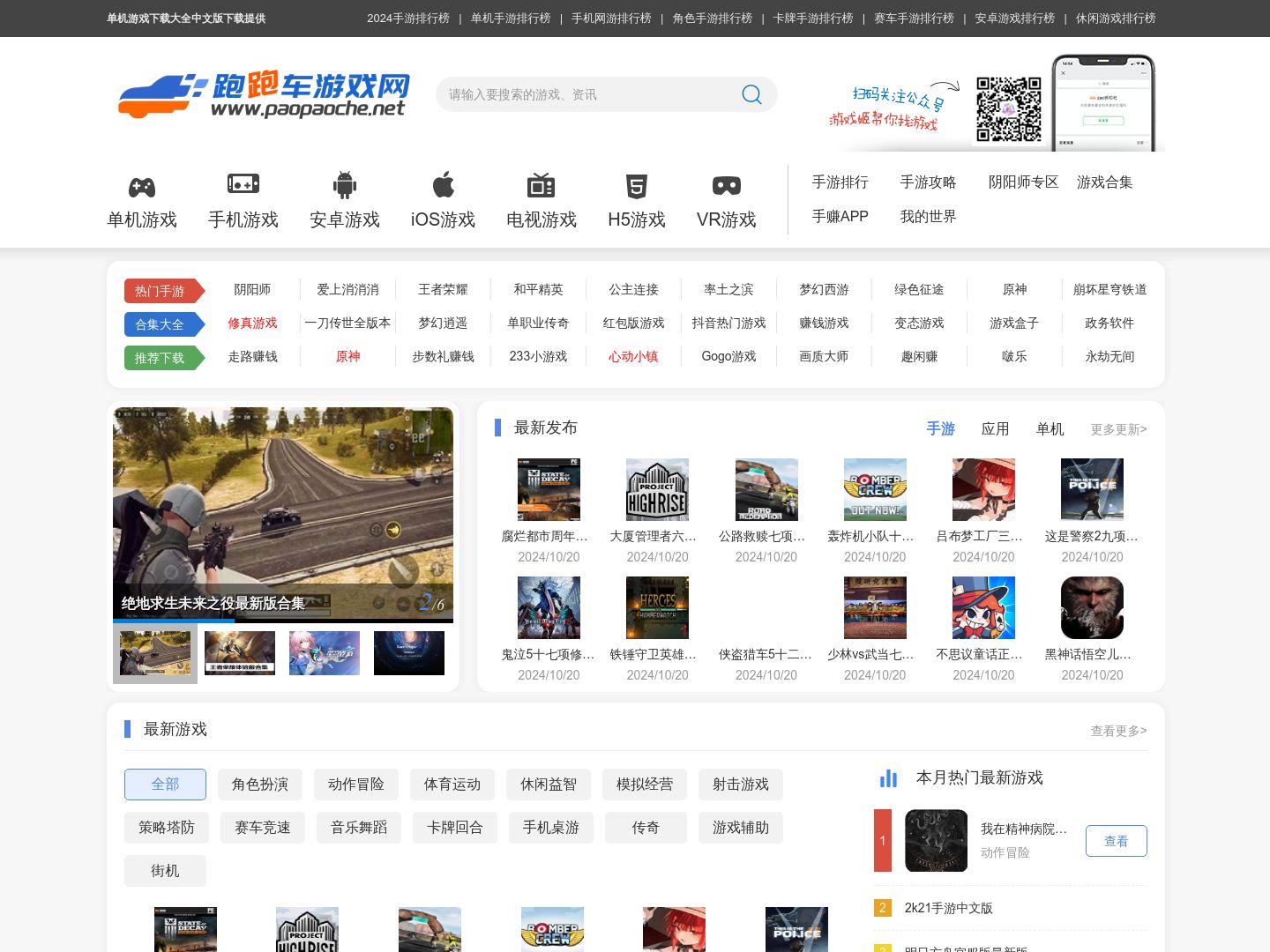
Task: Select the first carousel thumbnail
Action: (x=155, y=653)
